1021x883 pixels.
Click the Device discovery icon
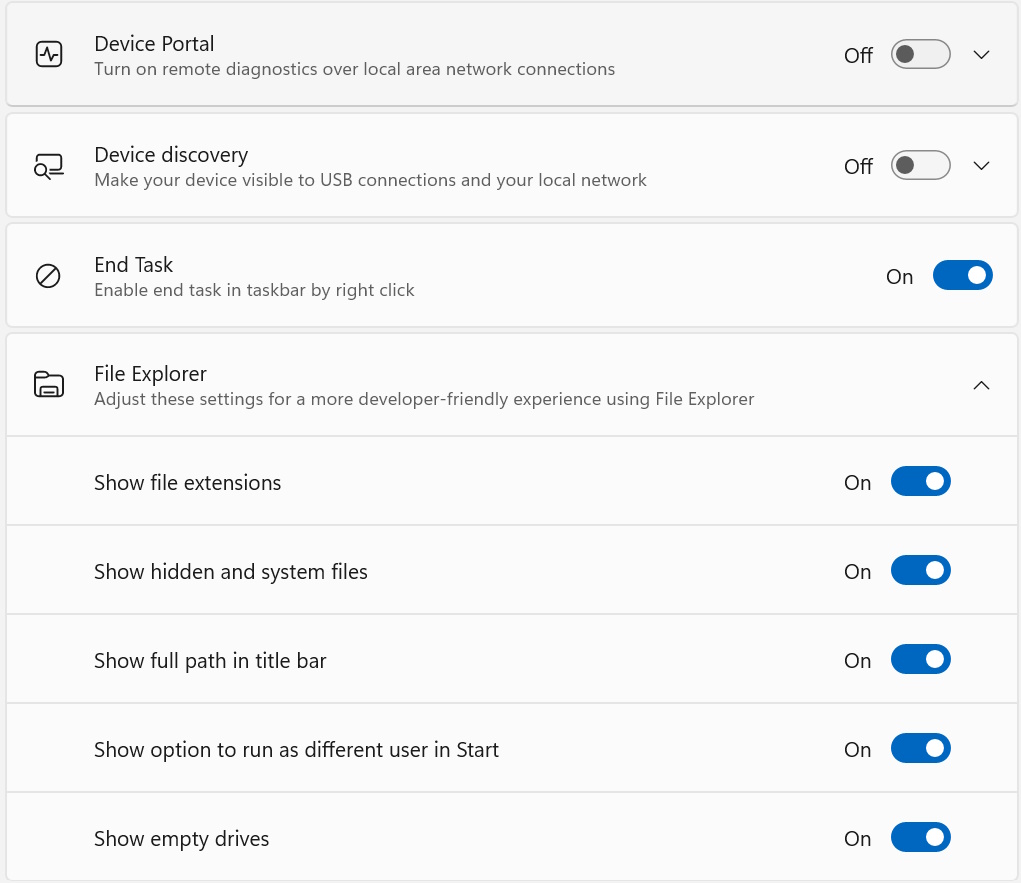pyautogui.click(x=48, y=165)
